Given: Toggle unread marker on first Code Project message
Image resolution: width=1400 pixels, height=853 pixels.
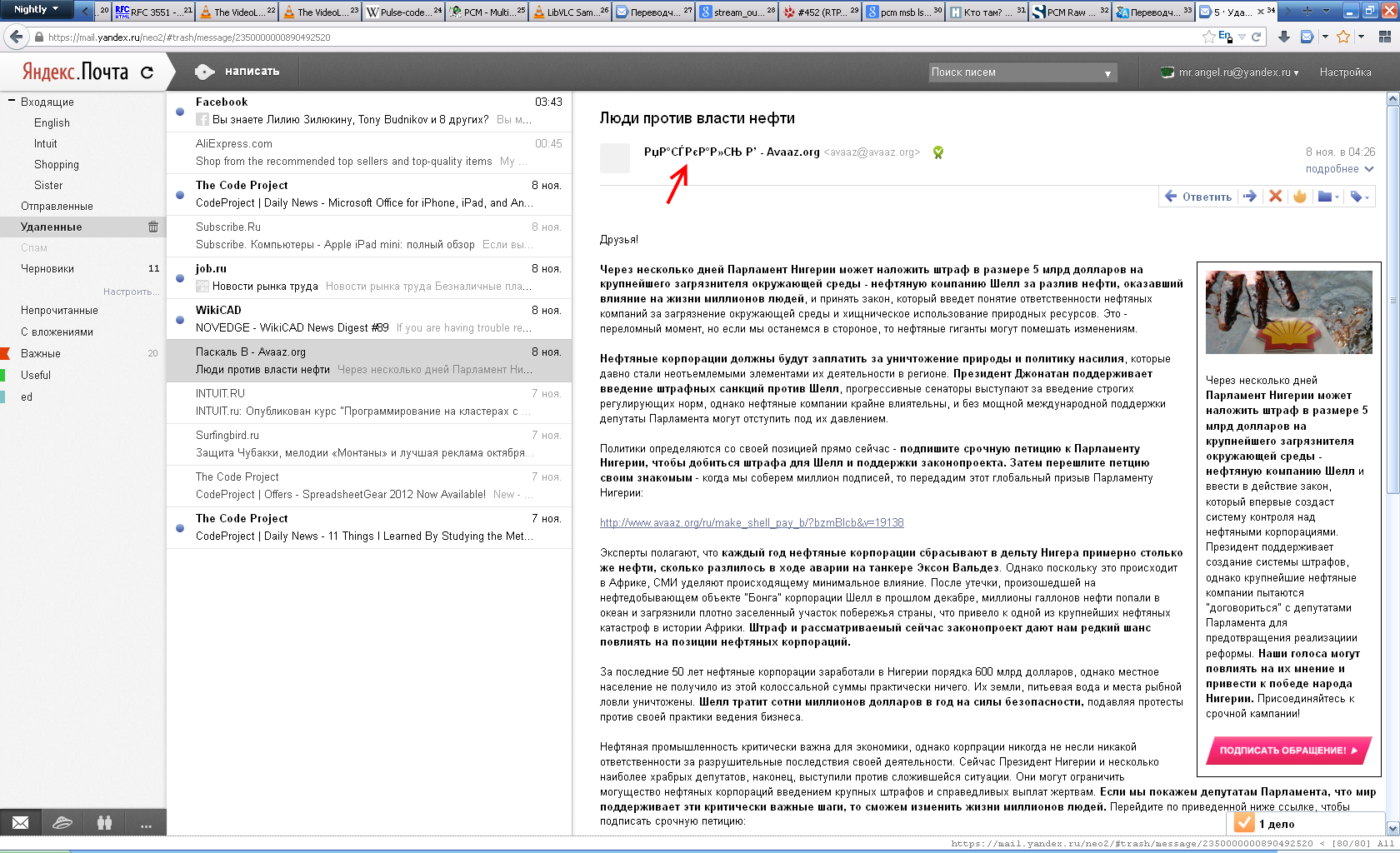Looking at the screenshot, I should [x=180, y=195].
